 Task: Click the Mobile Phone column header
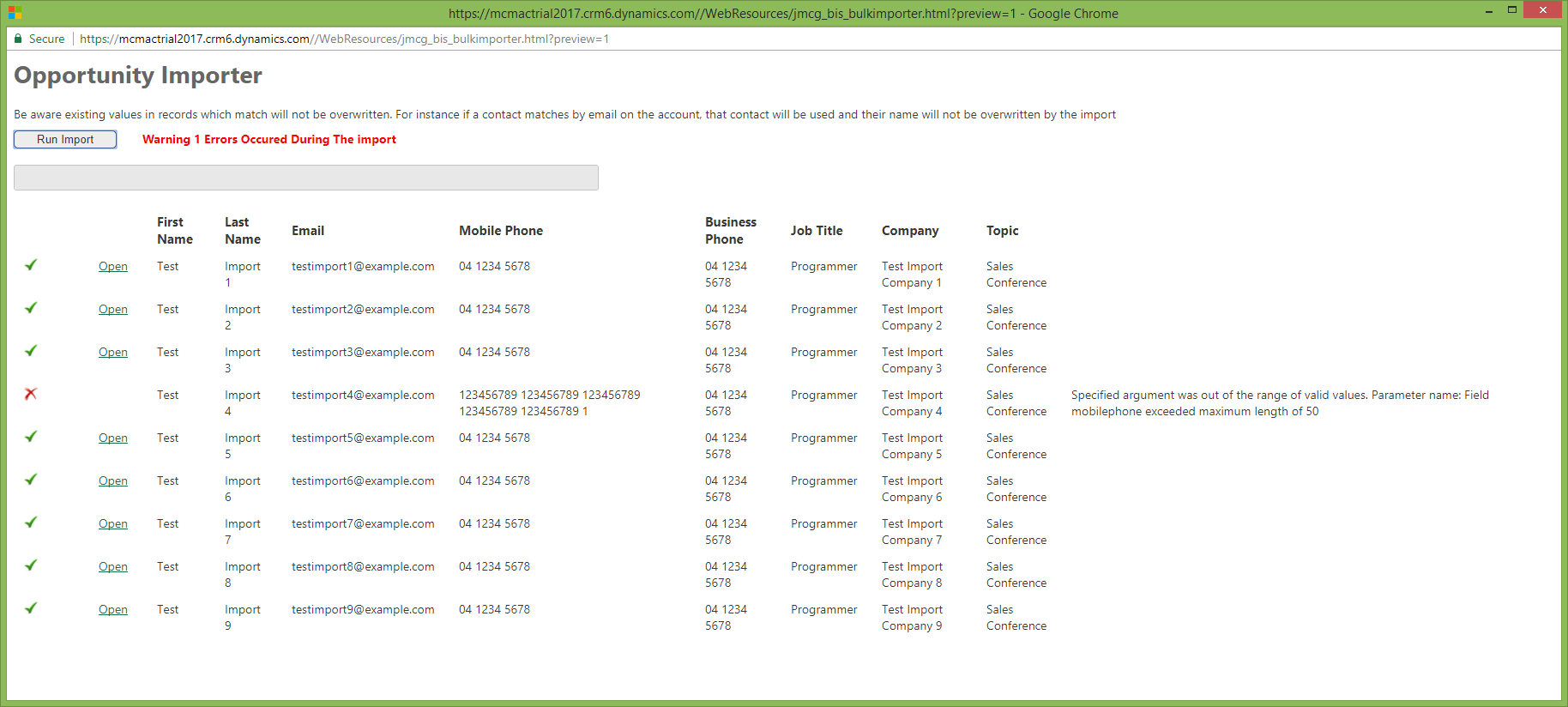click(x=501, y=231)
